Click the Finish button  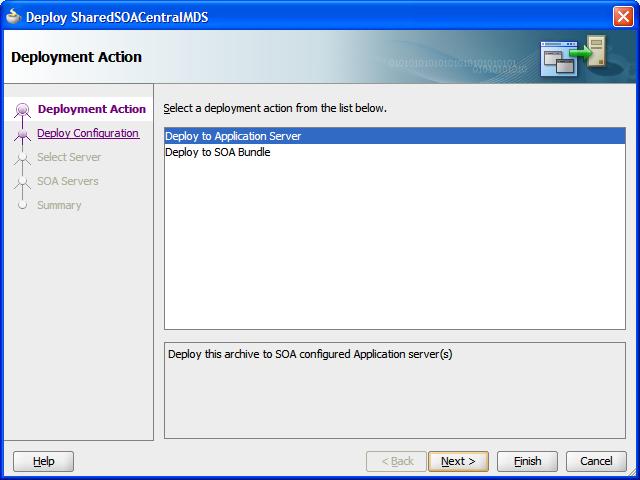tap(527, 461)
